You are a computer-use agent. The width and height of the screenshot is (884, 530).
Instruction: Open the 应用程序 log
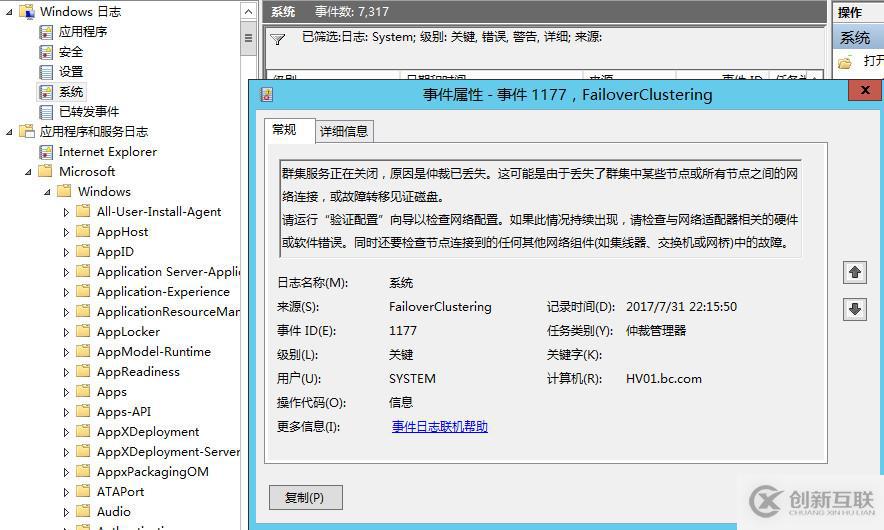click(83, 32)
